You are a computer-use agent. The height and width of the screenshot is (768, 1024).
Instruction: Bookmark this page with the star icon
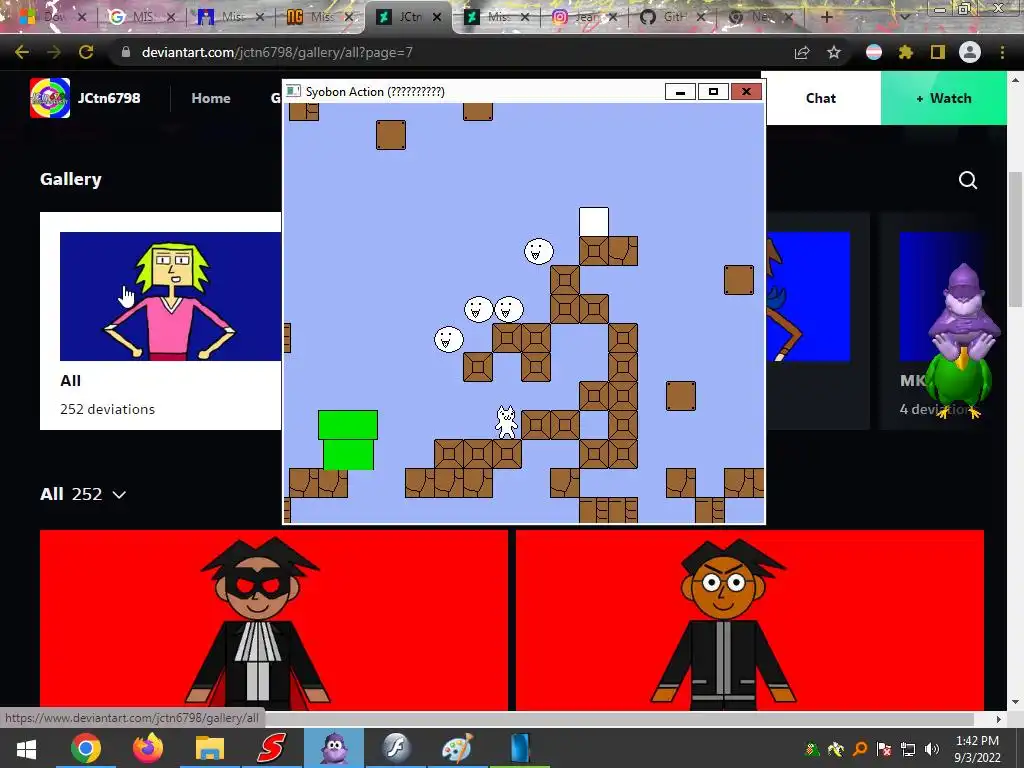[834, 52]
